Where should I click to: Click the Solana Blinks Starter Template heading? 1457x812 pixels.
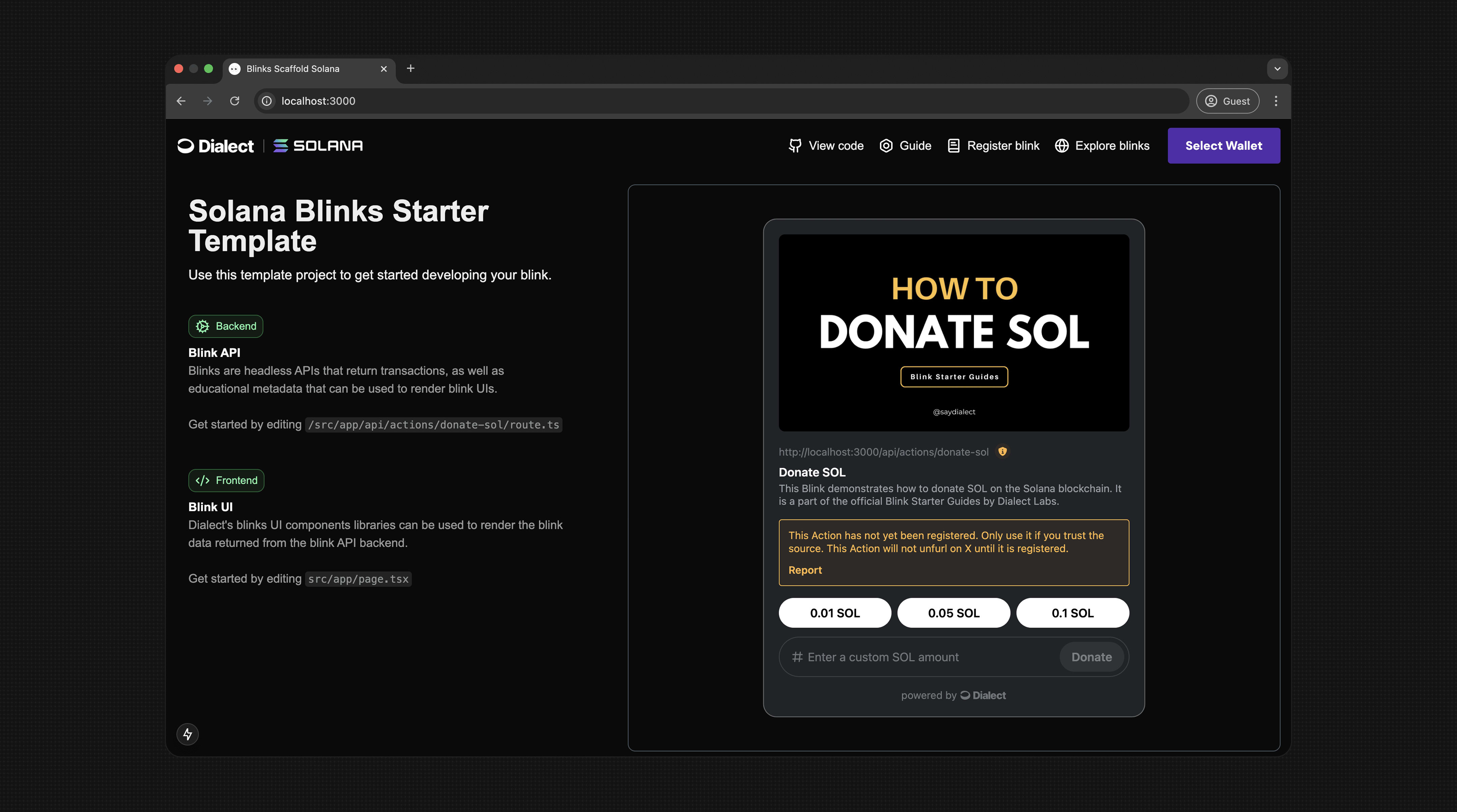338,225
